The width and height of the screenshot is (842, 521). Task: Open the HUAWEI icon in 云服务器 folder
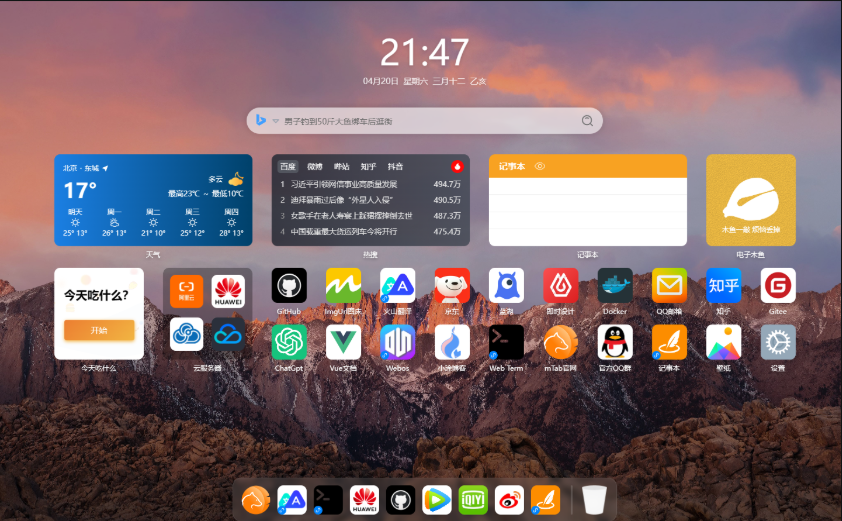click(228, 291)
